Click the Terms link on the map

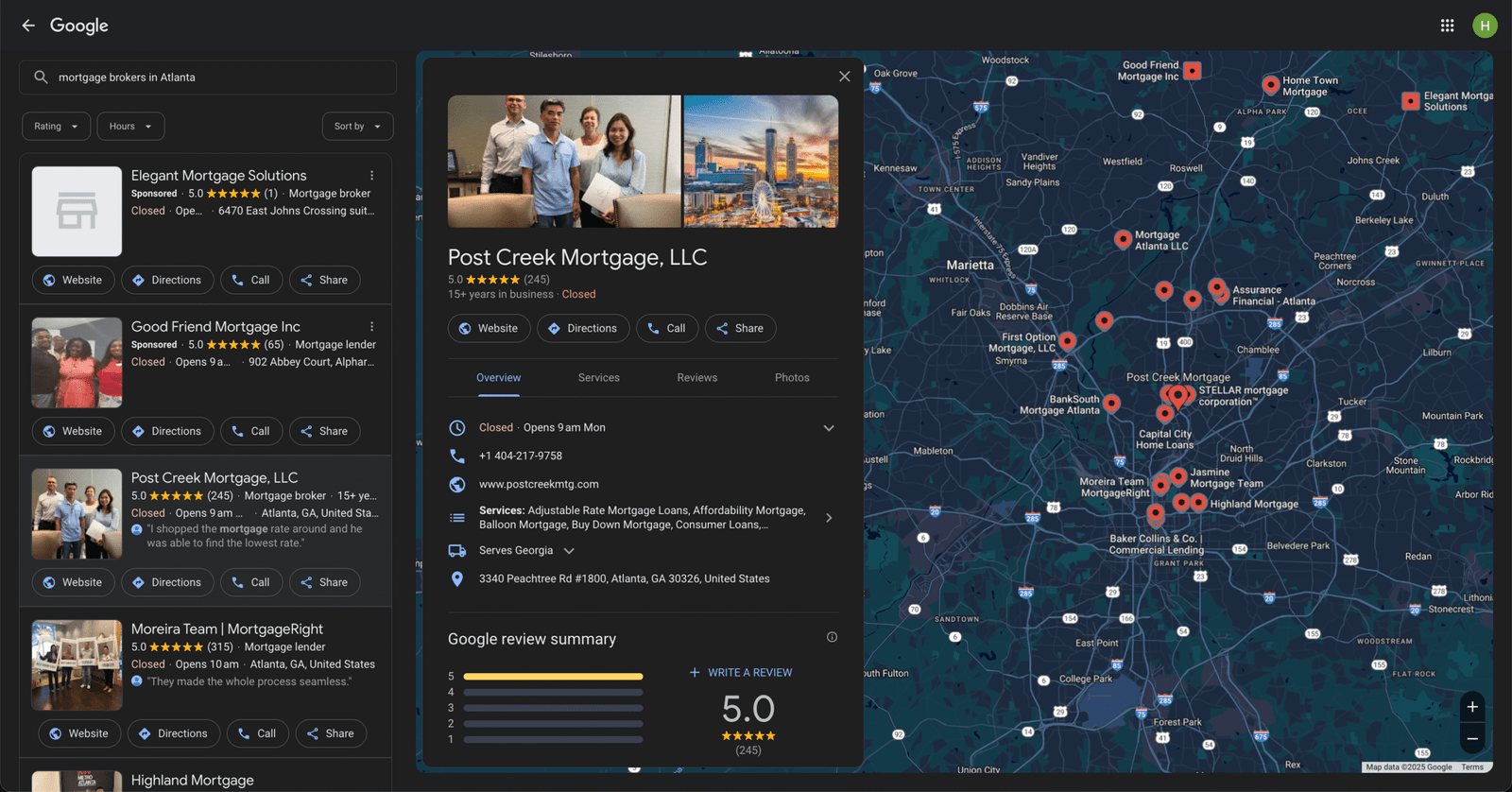[1472, 767]
